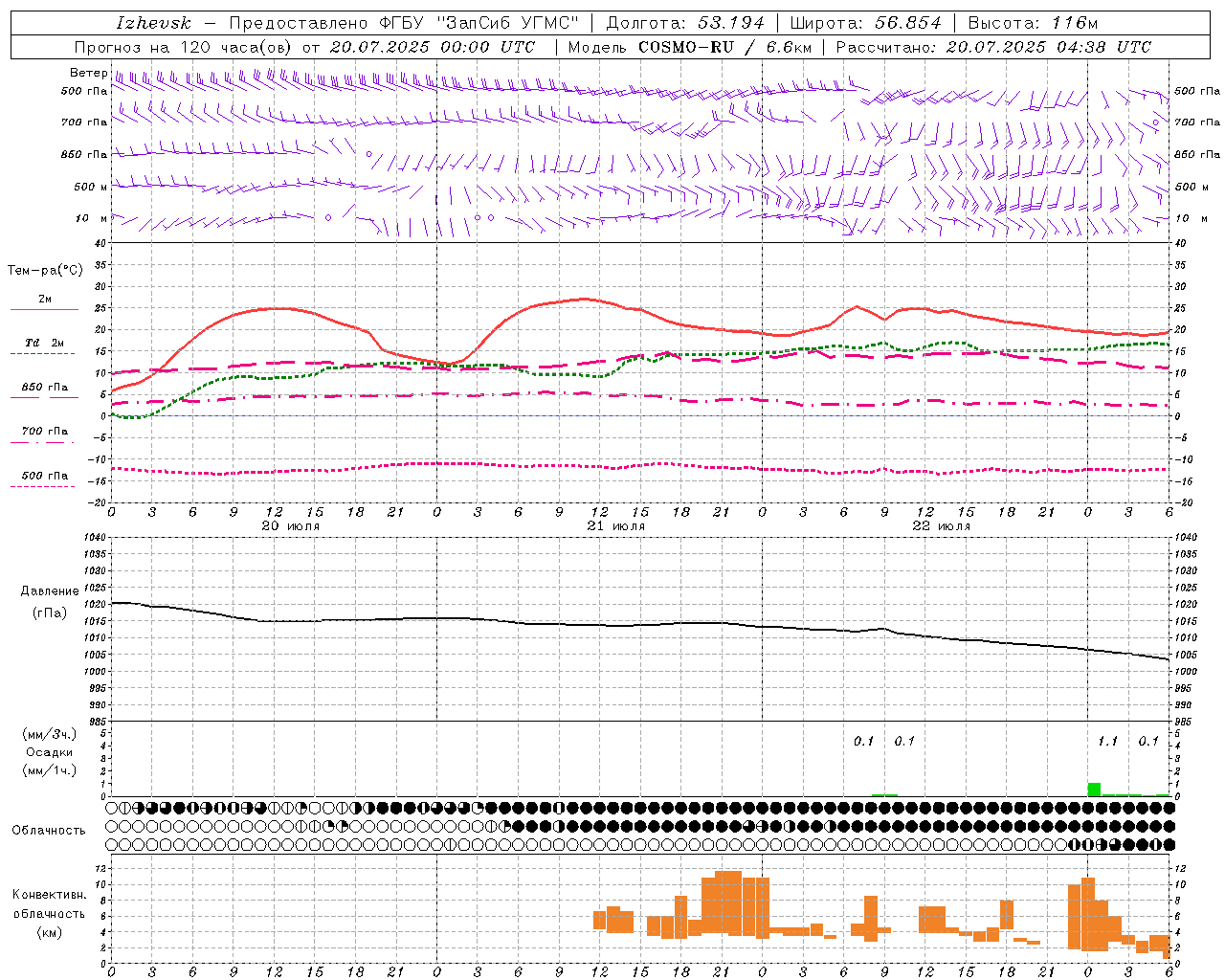Select the "Долгота: 53.194" longitude value
Image resolution: width=1225 pixels, height=980 pixels.
tap(685, 23)
